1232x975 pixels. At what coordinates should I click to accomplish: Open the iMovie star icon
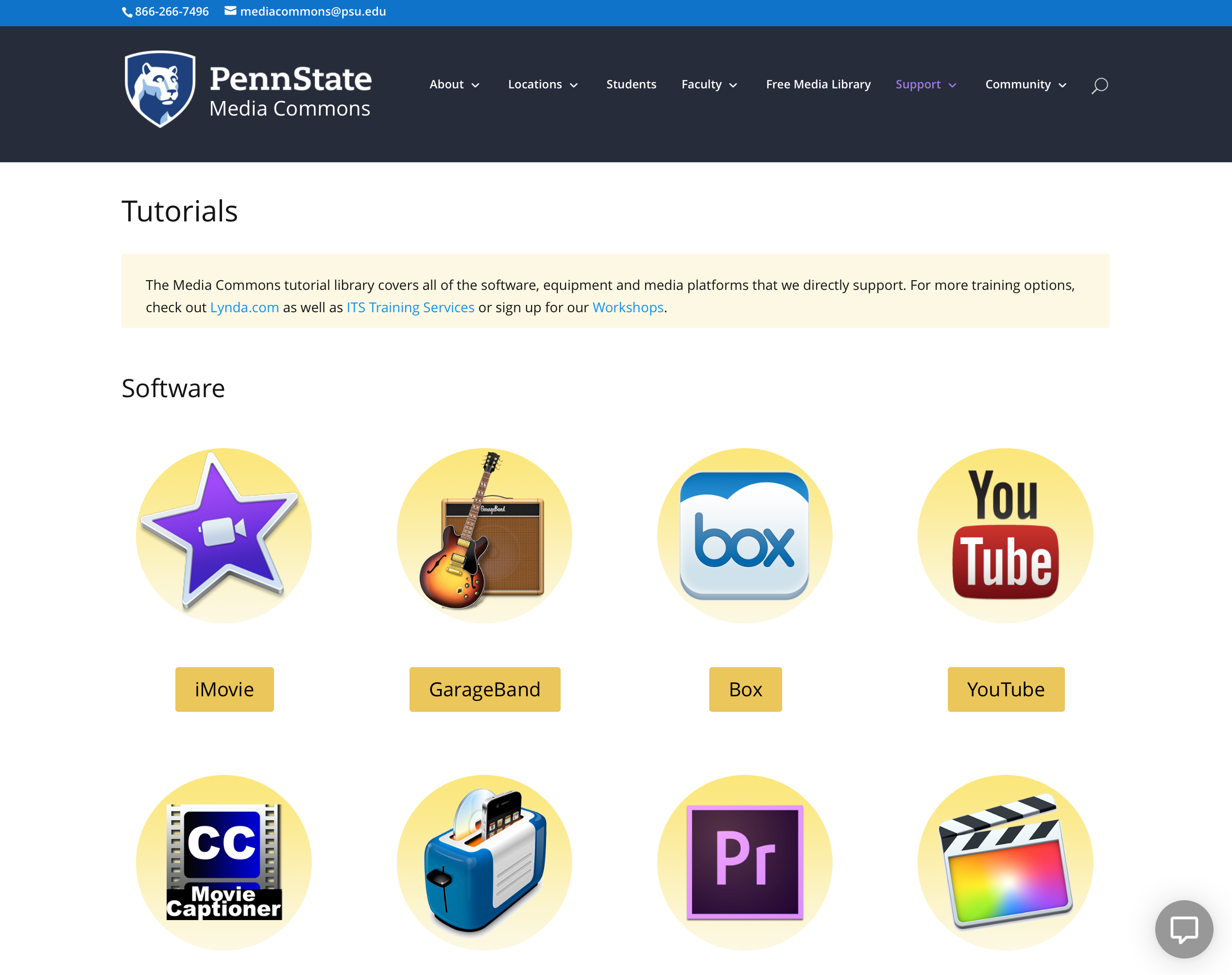pos(224,536)
